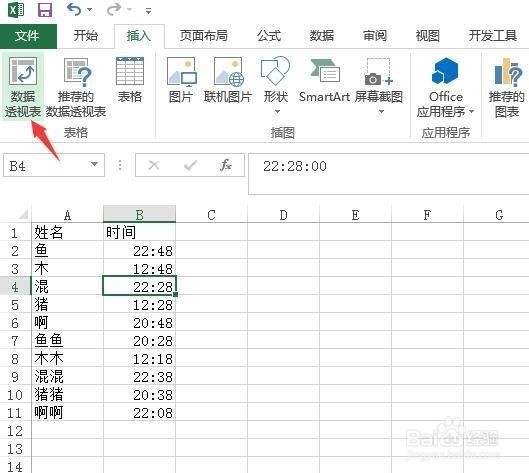Switch to the 视图 tab

[x=427, y=35]
